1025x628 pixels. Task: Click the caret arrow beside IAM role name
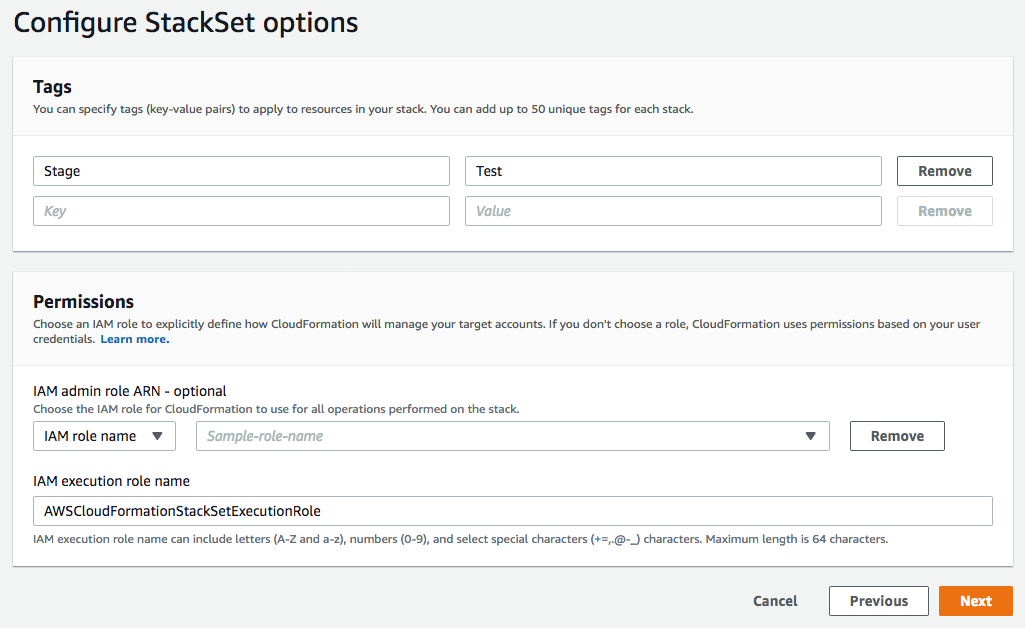pyautogui.click(x=157, y=436)
